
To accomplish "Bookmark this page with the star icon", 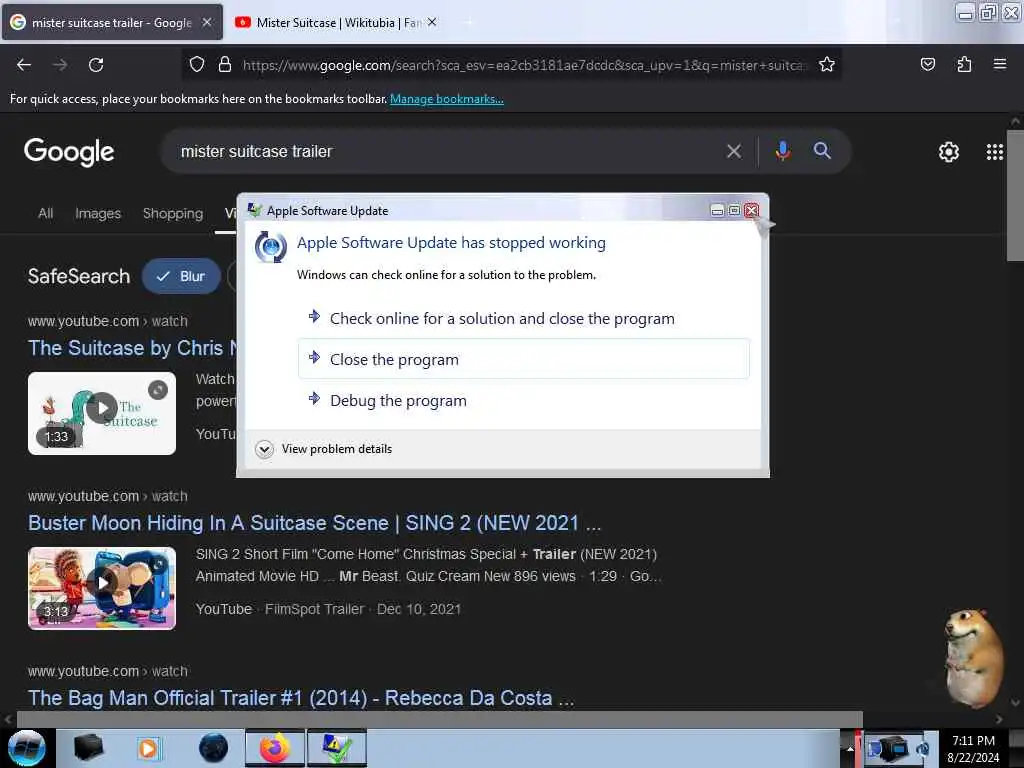I will [827, 64].
